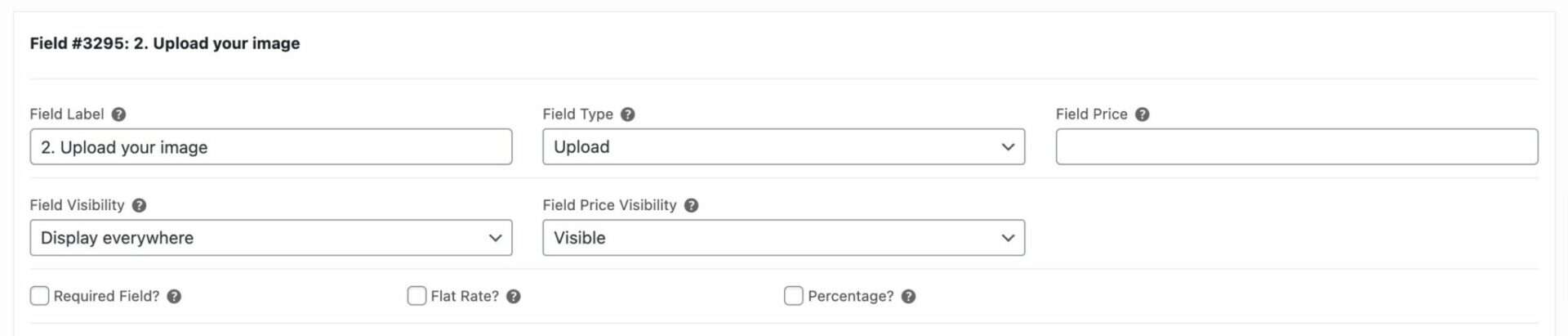Click the help icon beside Flat Rate?
Image resolution: width=1568 pixels, height=336 pixels.
(513, 297)
